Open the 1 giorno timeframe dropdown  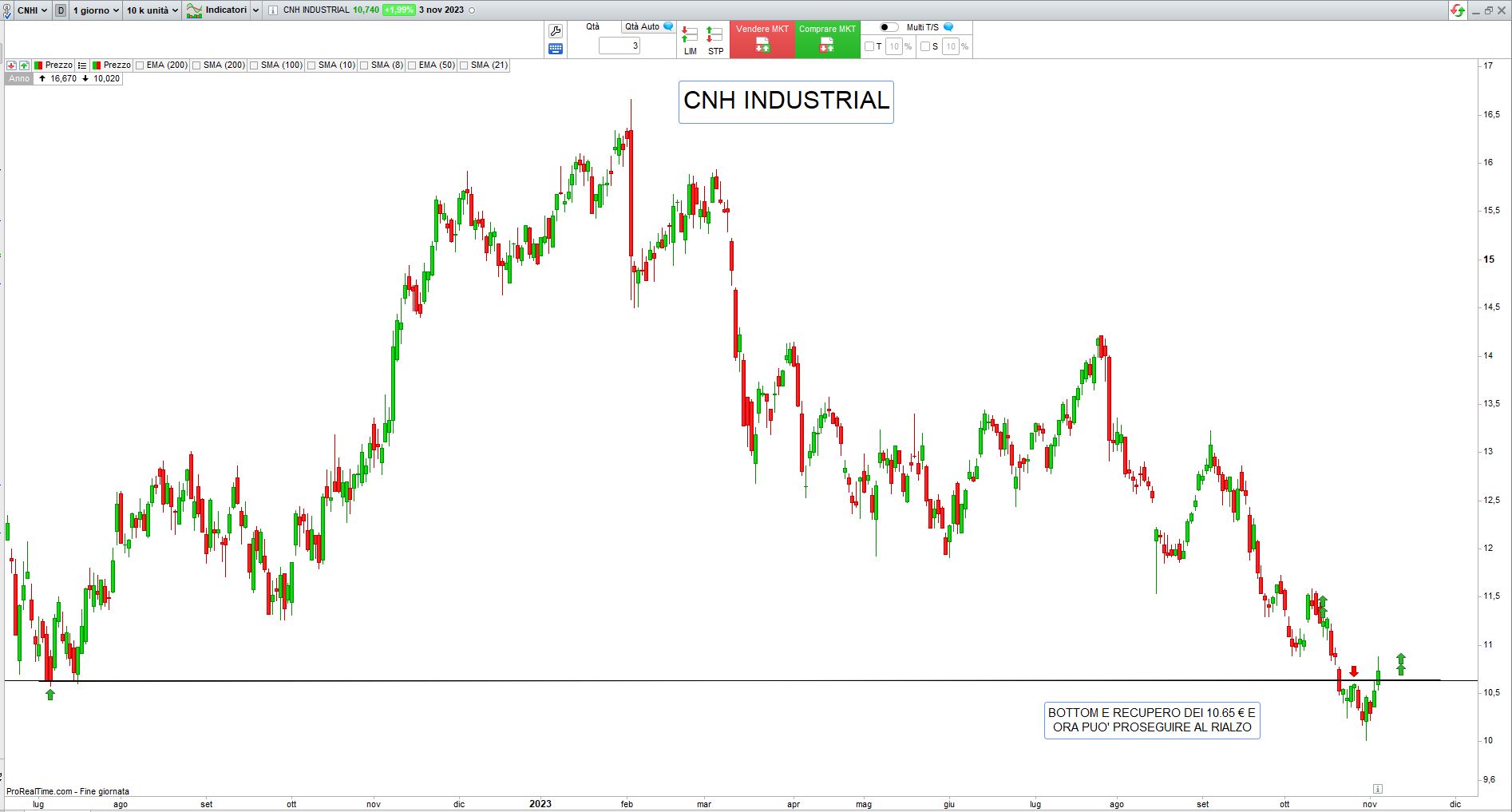click(96, 10)
